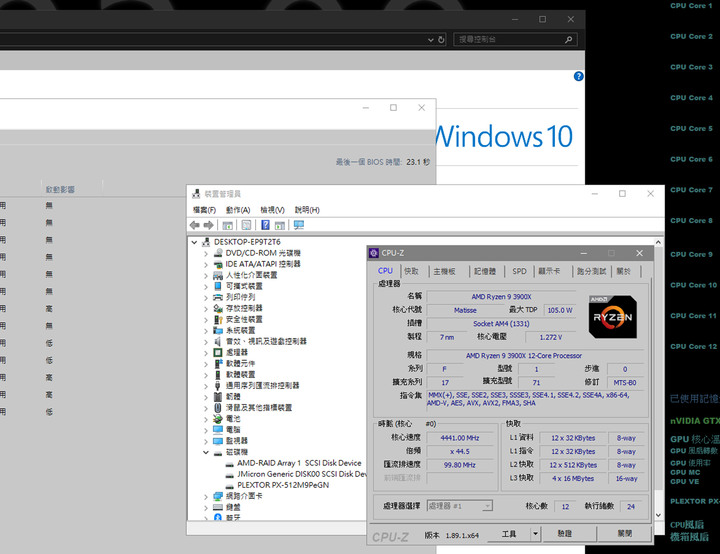Click the 網路介面卡 network adapter icon

218,496
